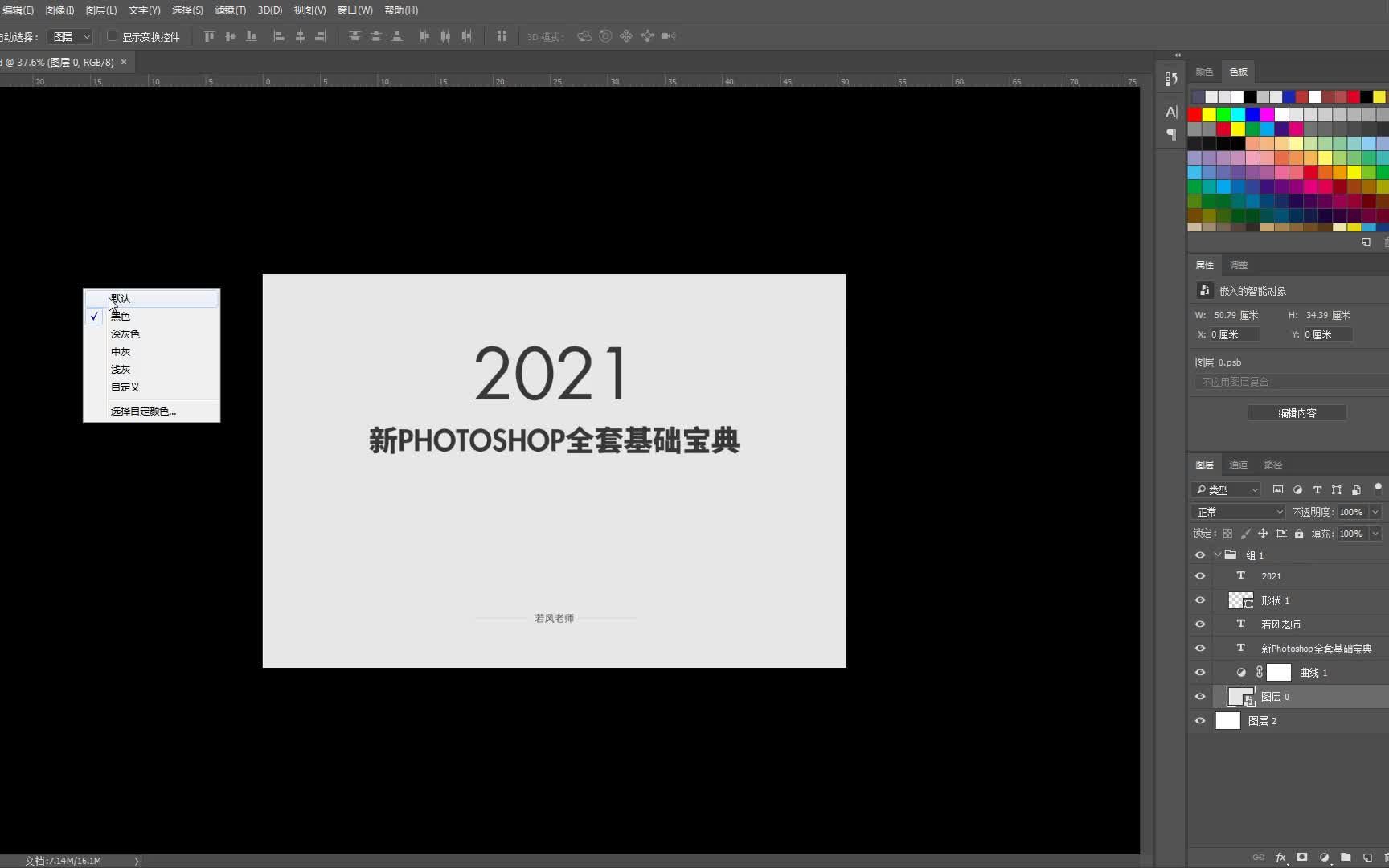Hide the 图层 0 layer
1389x868 pixels.
(x=1200, y=697)
